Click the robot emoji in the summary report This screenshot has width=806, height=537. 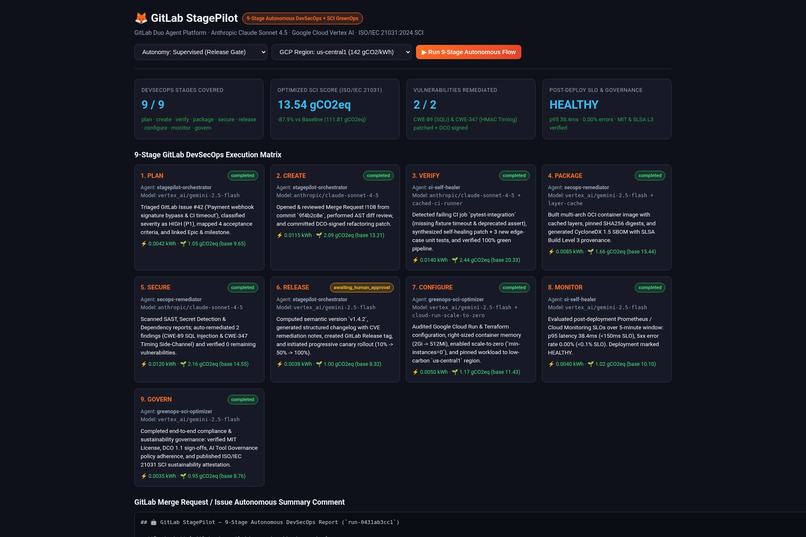(x=153, y=522)
